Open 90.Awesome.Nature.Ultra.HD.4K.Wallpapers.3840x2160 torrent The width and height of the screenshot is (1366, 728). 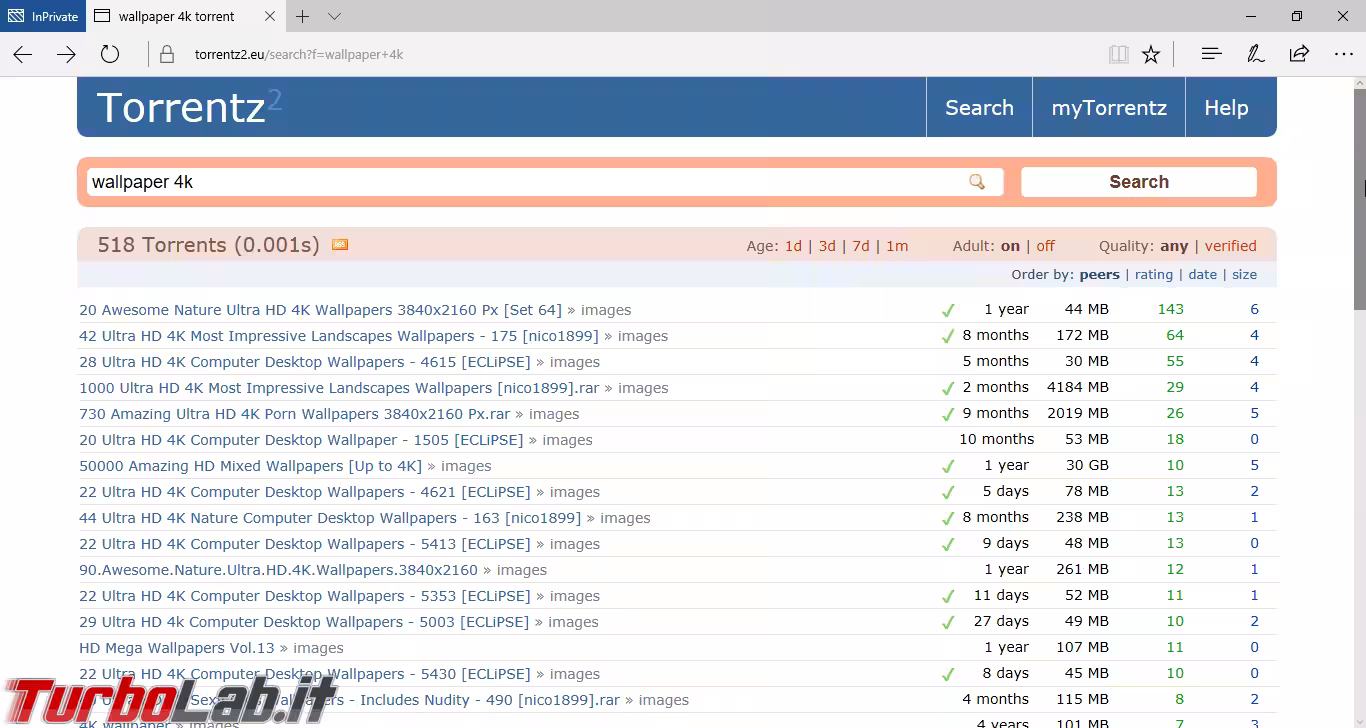(278, 570)
